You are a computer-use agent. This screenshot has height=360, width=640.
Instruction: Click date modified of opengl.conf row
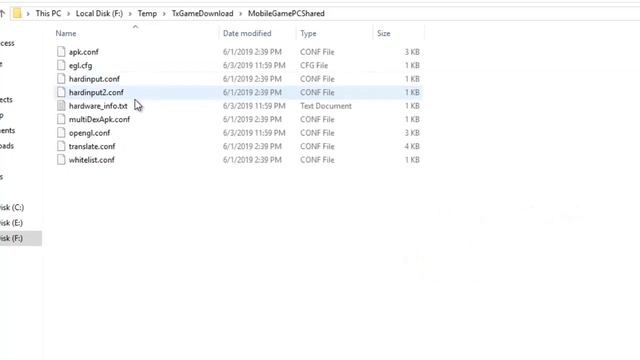coord(254,133)
